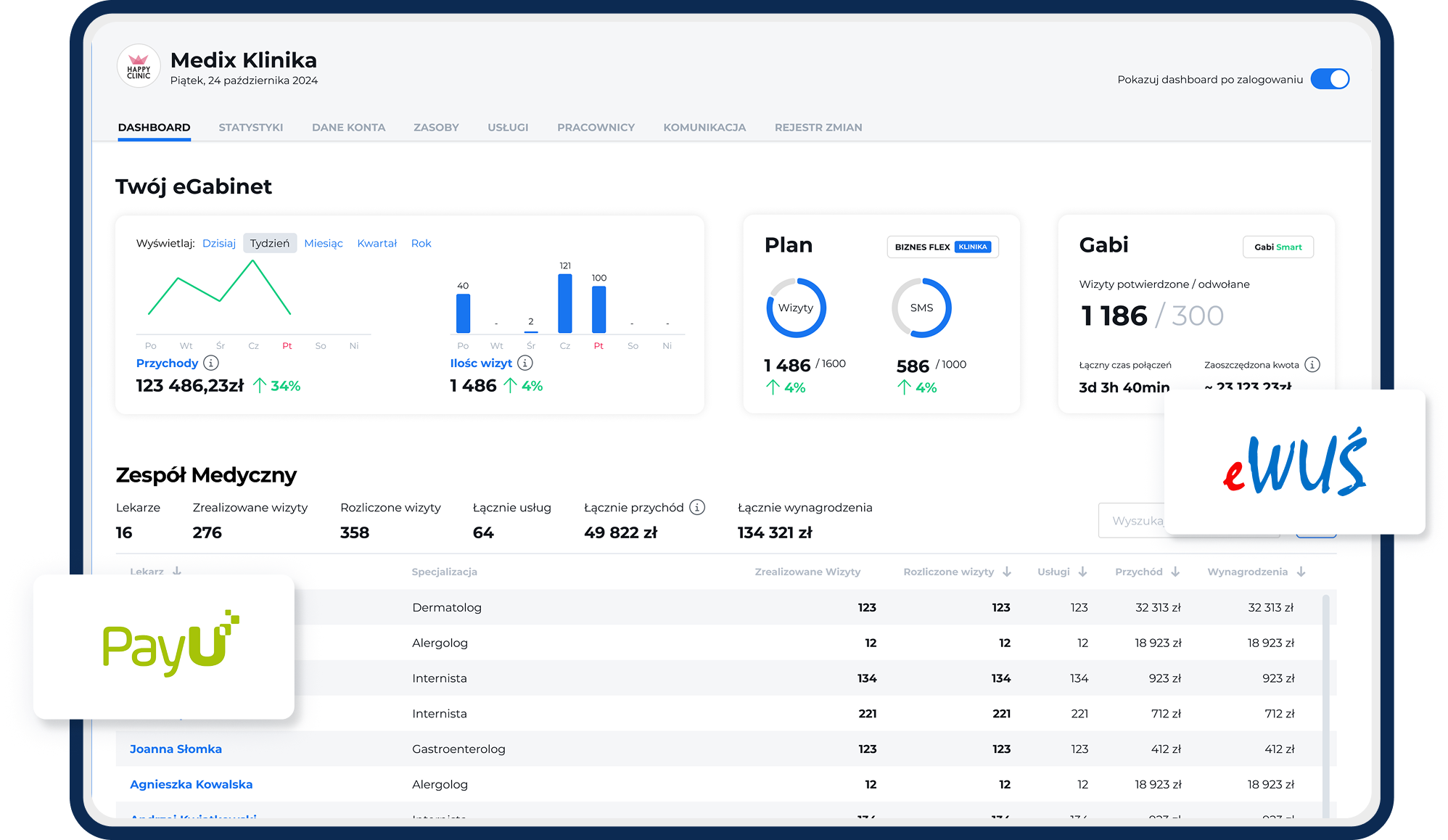Click the SMS circular progress ring
Viewport: 1448px width, 840px height.
point(921,308)
